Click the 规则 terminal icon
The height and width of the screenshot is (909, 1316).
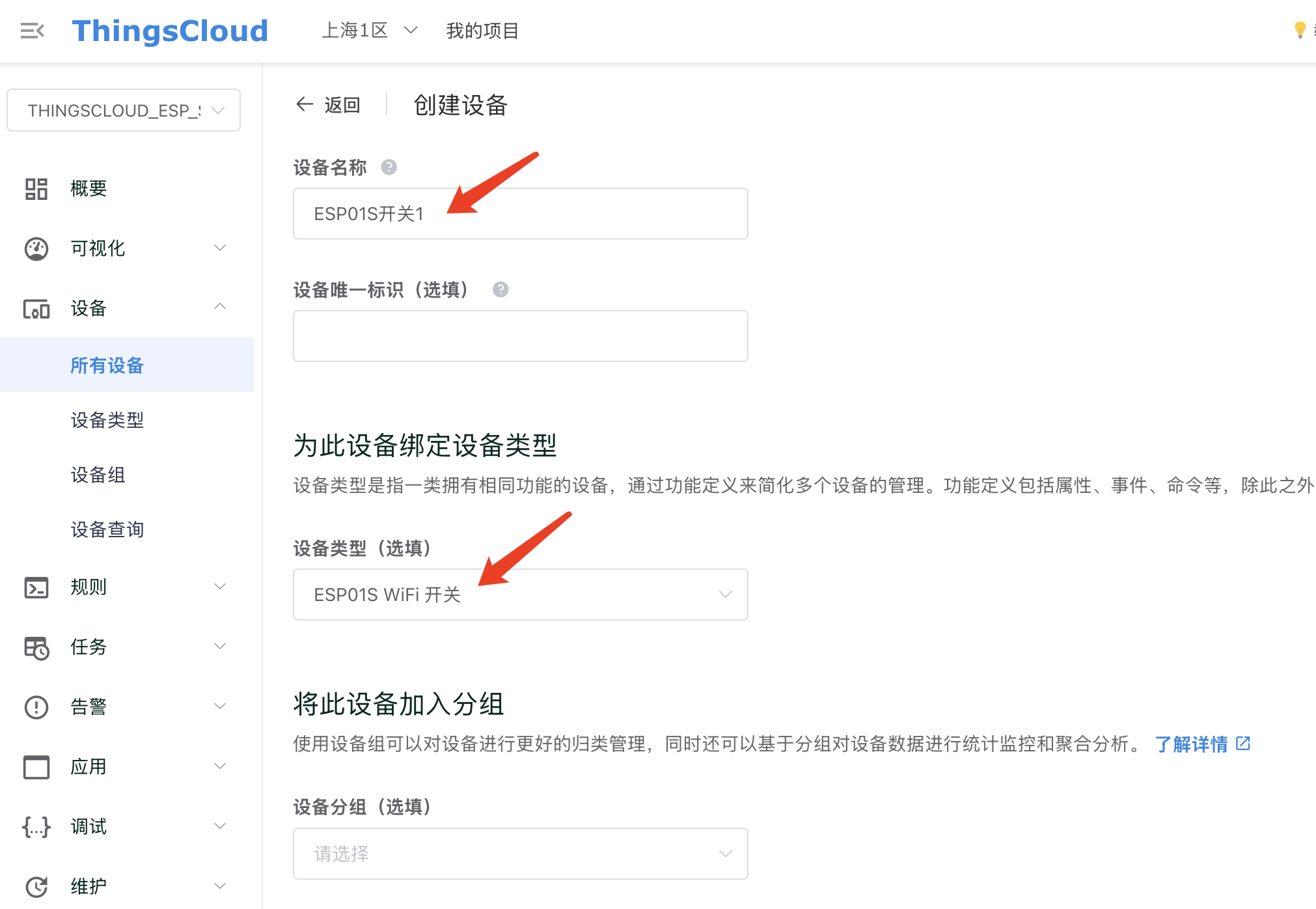point(36,587)
